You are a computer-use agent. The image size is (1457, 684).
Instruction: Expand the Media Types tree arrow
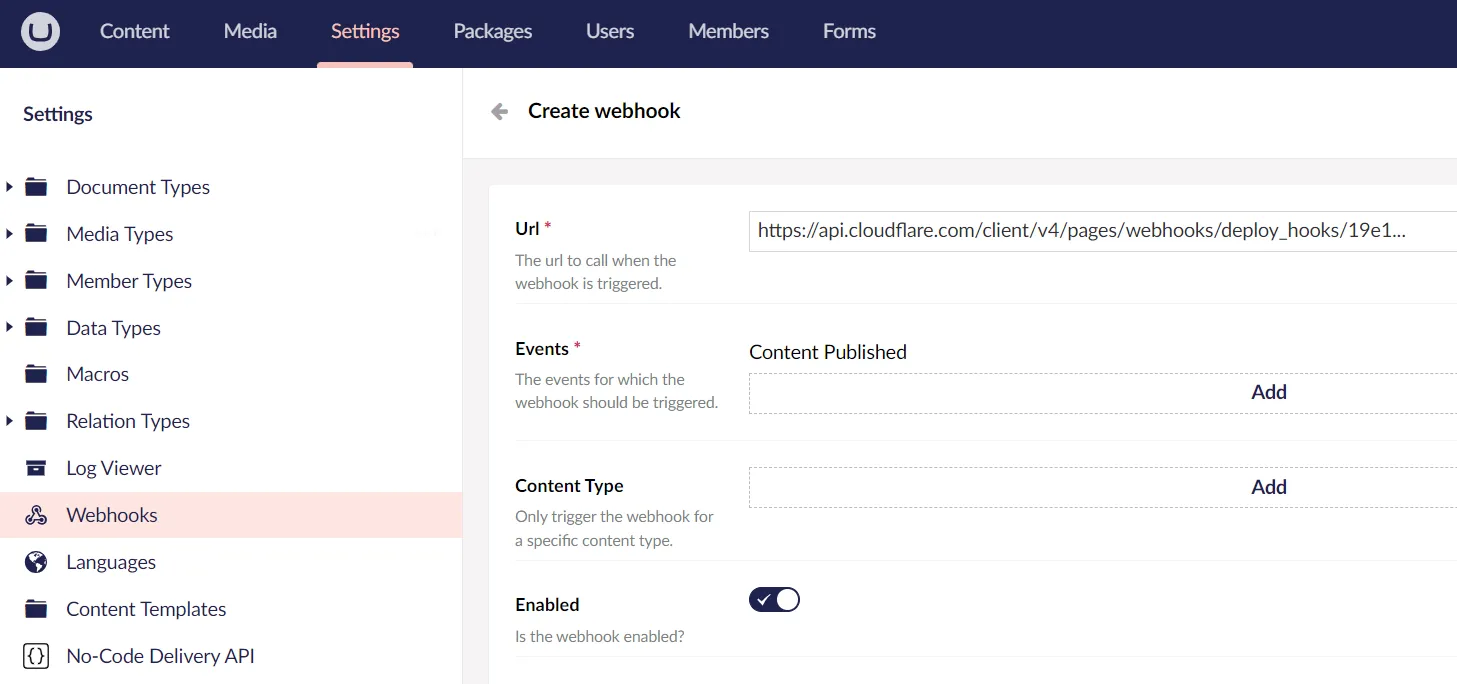click(9, 234)
